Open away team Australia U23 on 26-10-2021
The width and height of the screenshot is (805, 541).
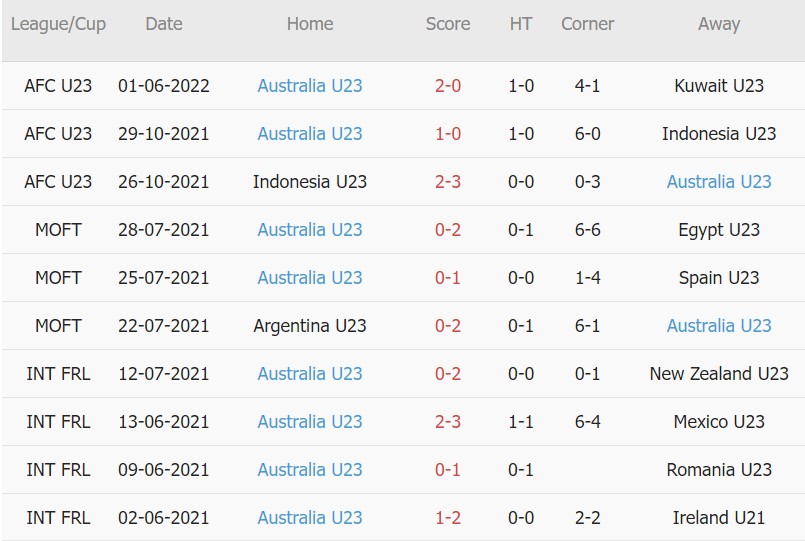(x=719, y=182)
